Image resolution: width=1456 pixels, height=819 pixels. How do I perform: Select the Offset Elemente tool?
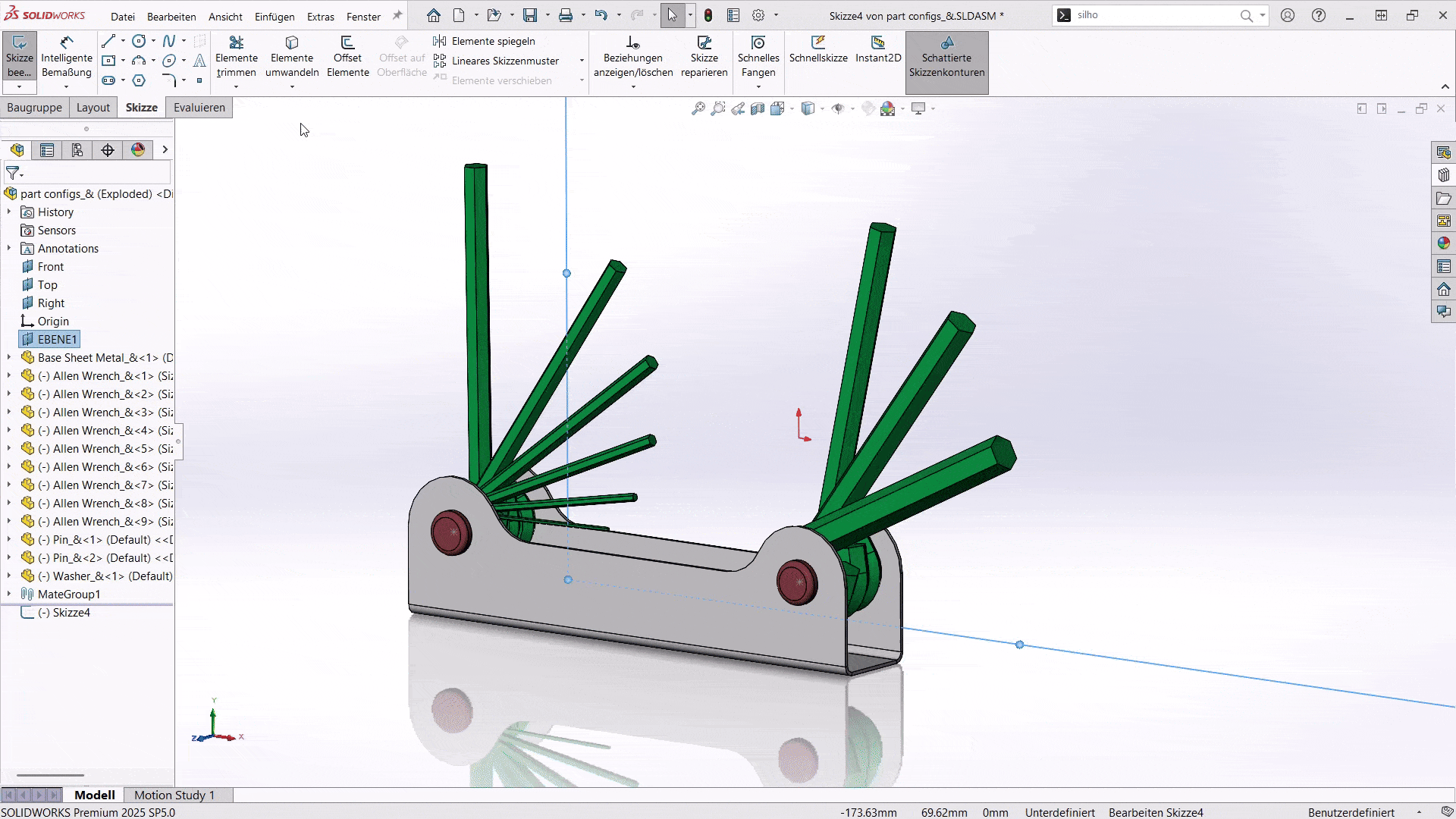[x=348, y=57]
